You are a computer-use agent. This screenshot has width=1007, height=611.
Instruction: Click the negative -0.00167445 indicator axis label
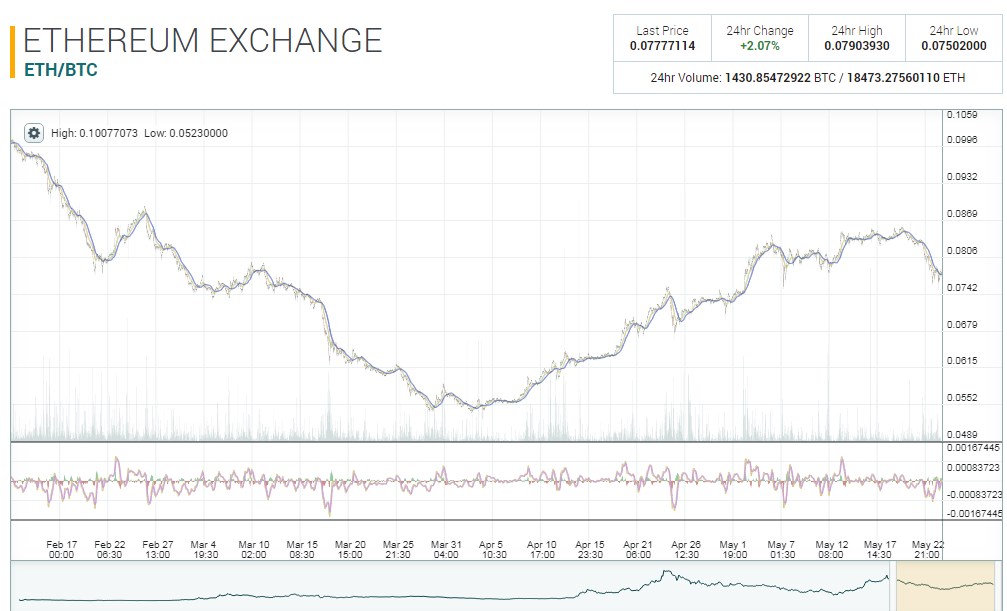tap(974, 513)
